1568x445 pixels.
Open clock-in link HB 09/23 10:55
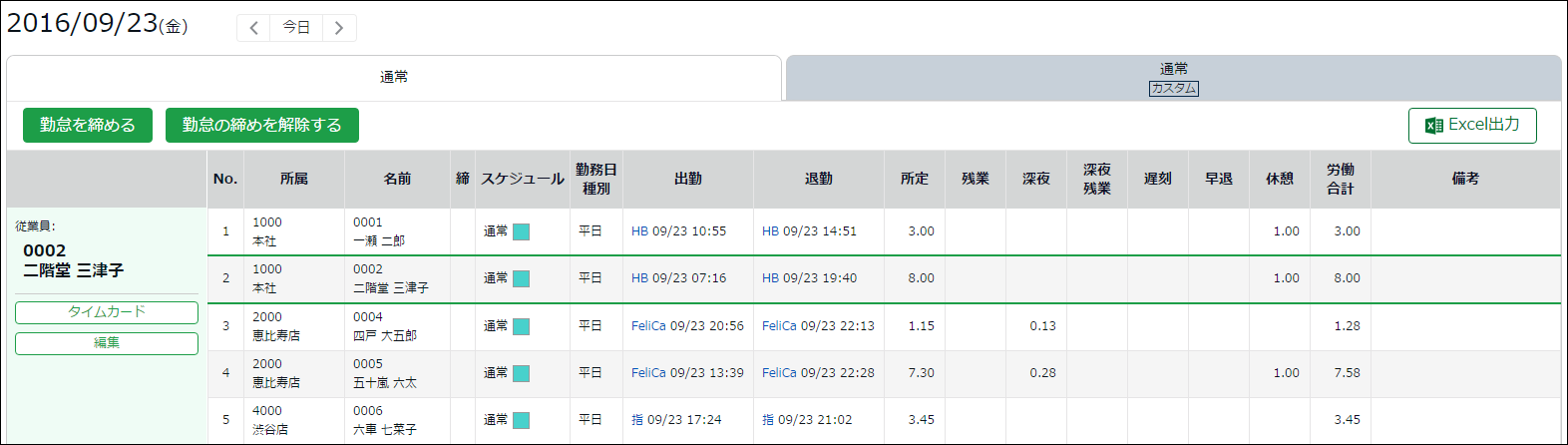[678, 231]
